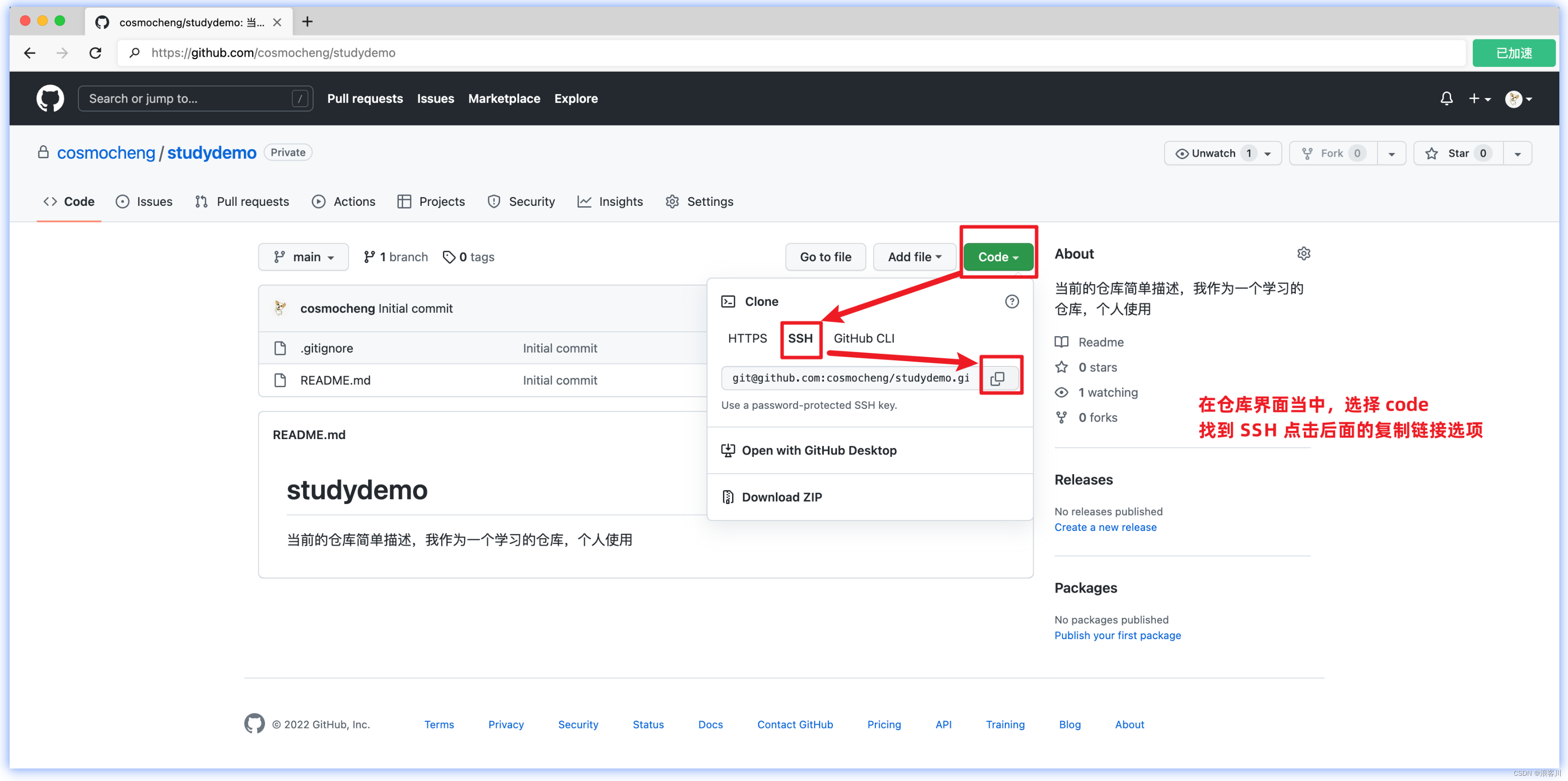
Task: Click Pull requests in top navbar
Action: coord(365,99)
